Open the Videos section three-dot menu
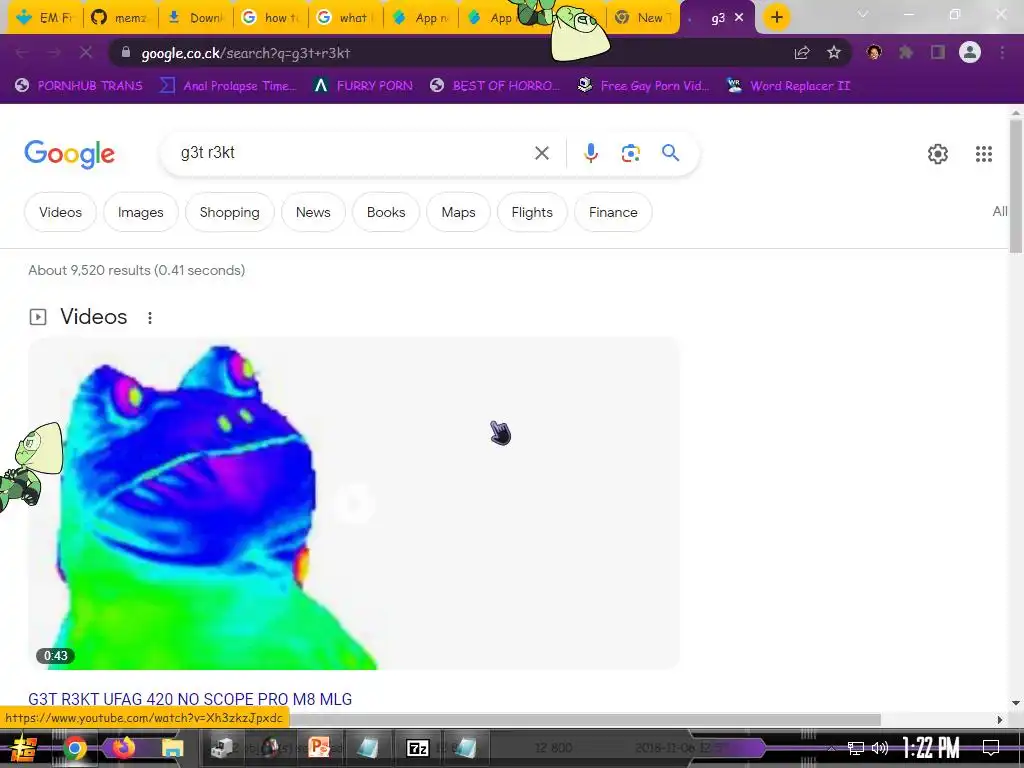1024x768 pixels. click(x=150, y=317)
